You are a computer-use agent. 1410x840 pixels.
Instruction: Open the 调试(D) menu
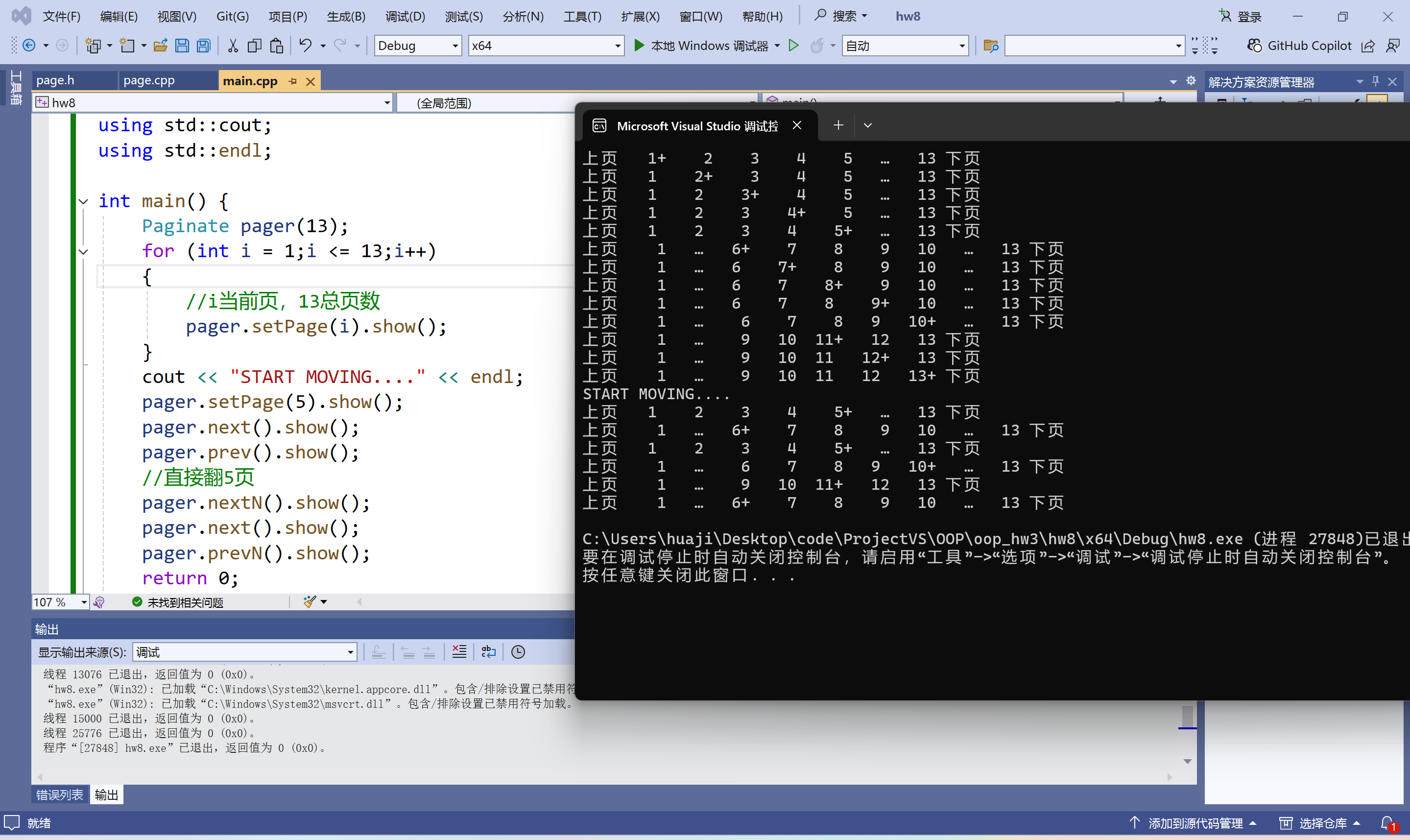405,17
